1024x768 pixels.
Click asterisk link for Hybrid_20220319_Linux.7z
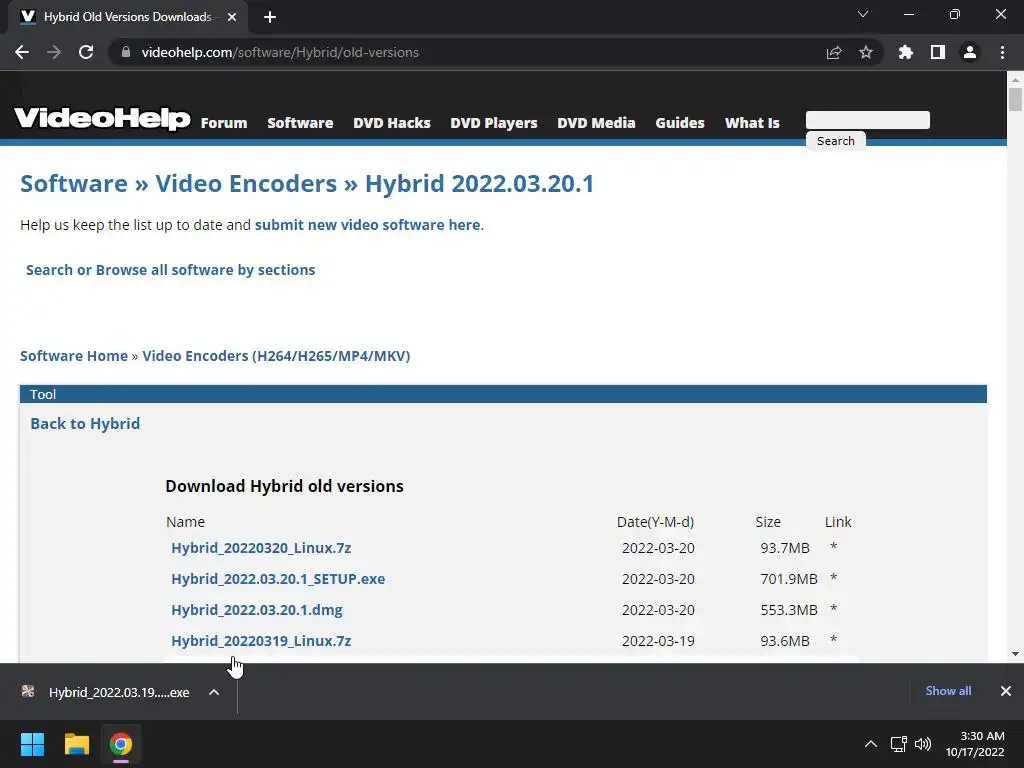pos(833,640)
